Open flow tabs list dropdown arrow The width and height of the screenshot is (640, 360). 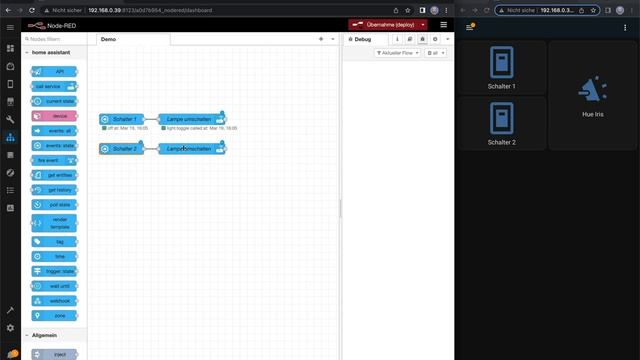point(333,39)
